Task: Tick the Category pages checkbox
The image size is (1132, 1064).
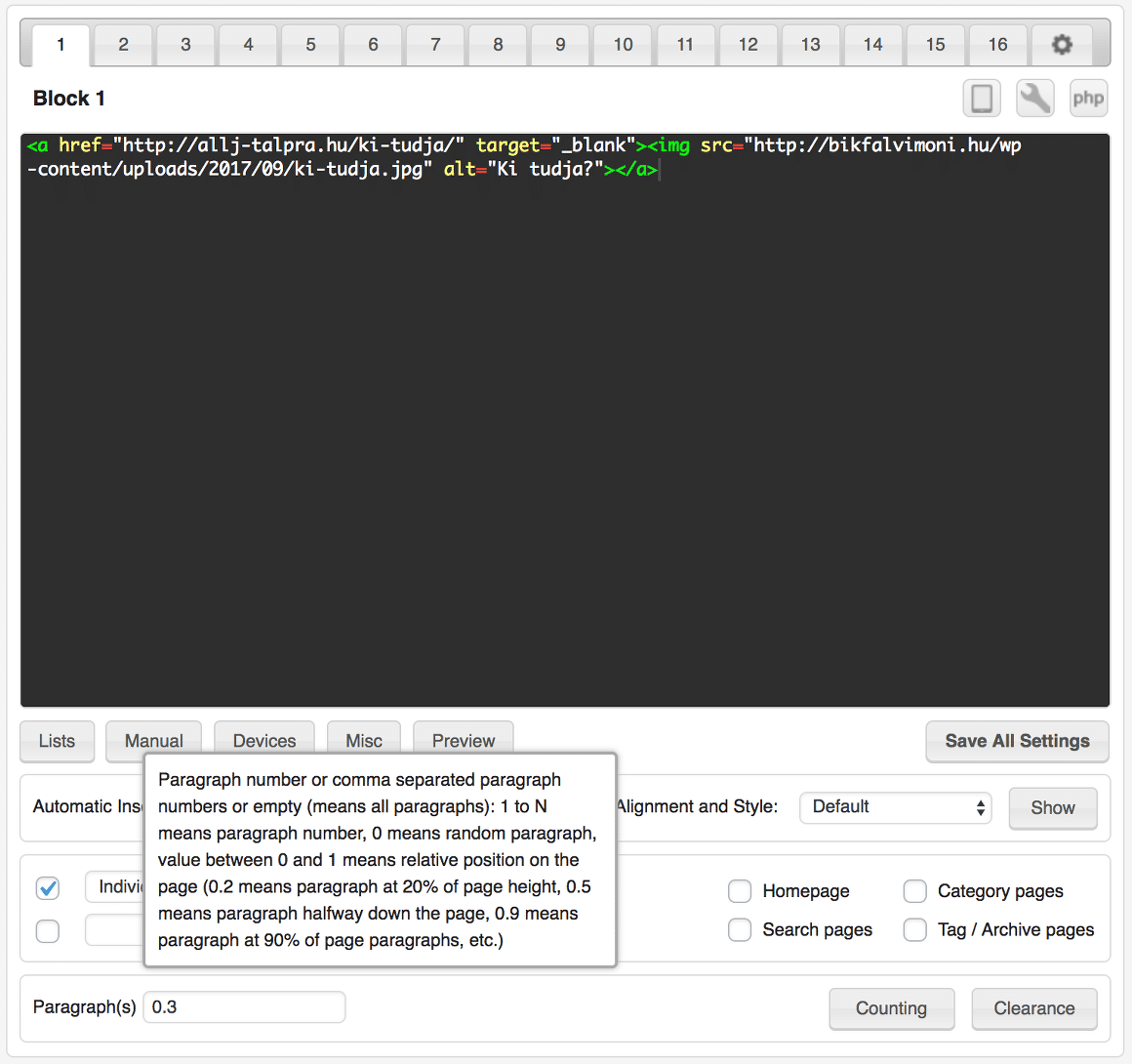Action: point(914,891)
